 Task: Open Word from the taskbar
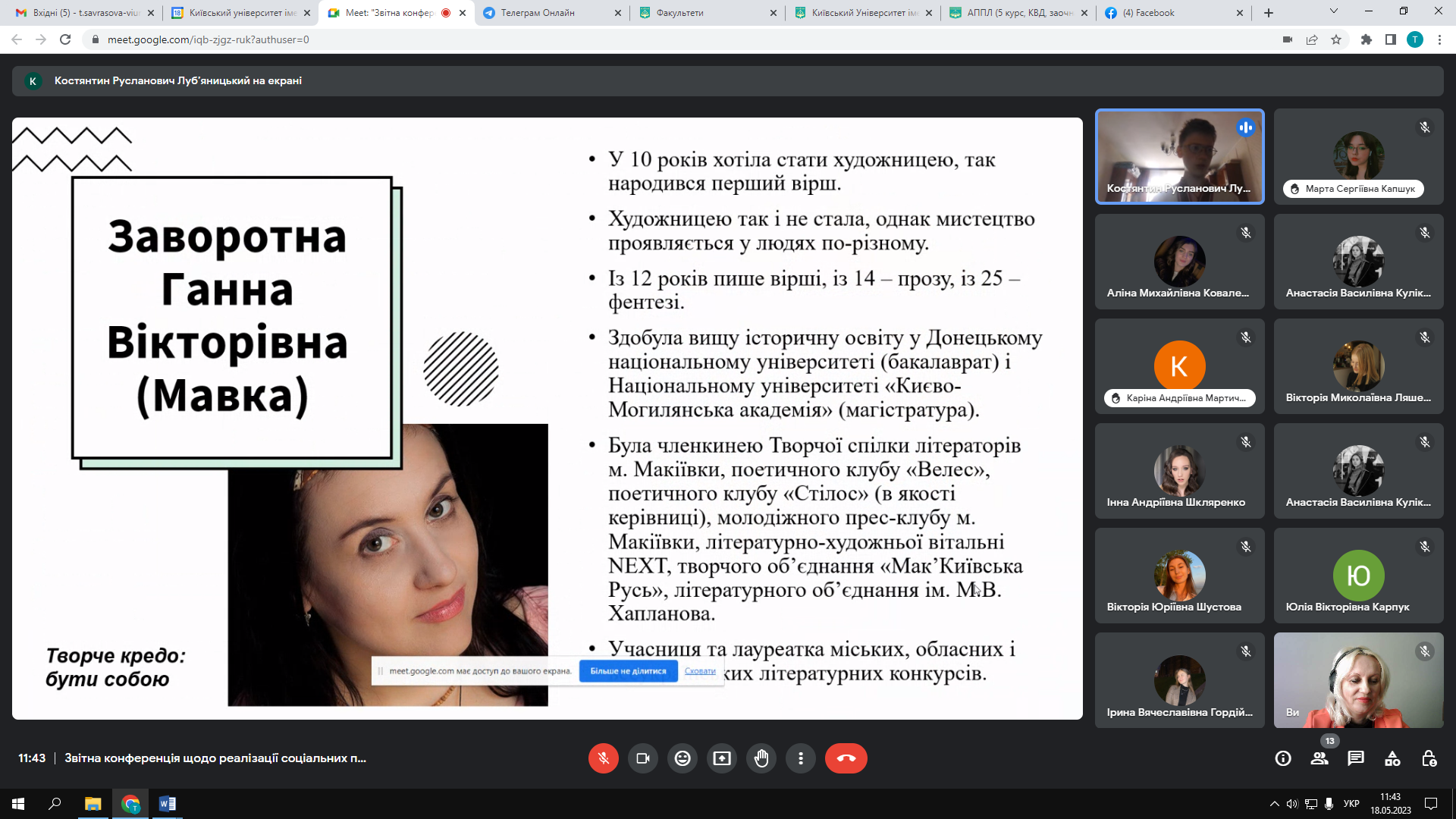click(x=168, y=804)
